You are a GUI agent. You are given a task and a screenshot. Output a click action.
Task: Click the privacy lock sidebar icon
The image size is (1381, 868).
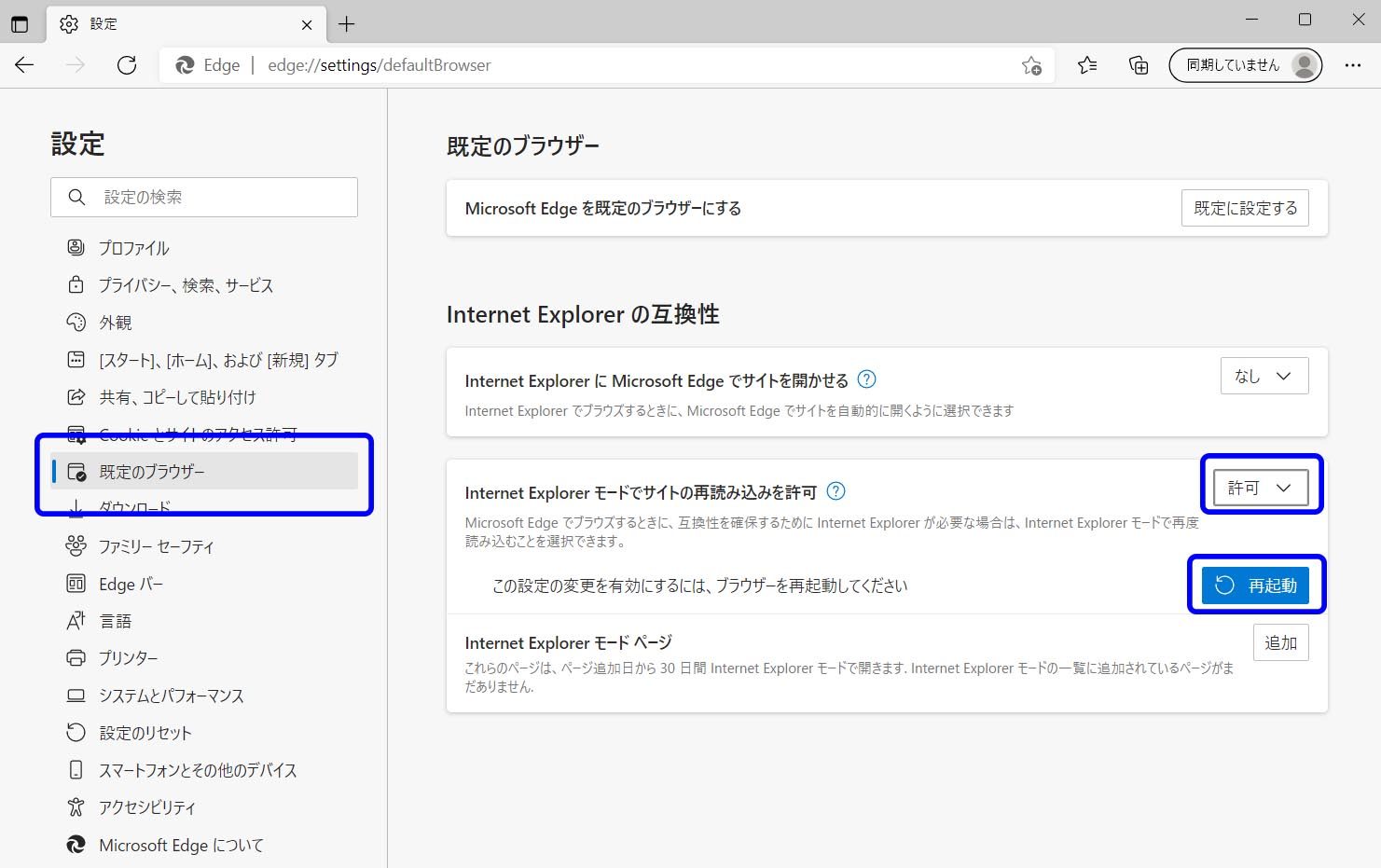click(x=76, y=285)
